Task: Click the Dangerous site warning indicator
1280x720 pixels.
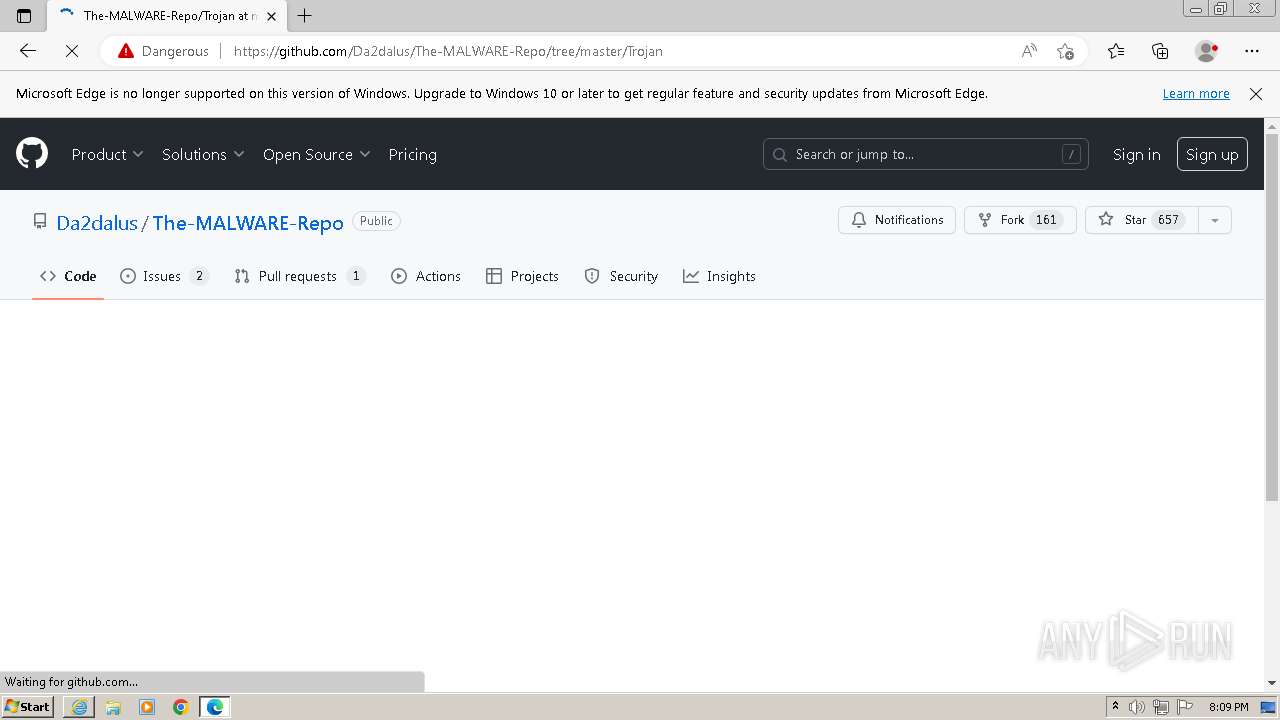Action: pyautogui.click(x=164, y=51)
